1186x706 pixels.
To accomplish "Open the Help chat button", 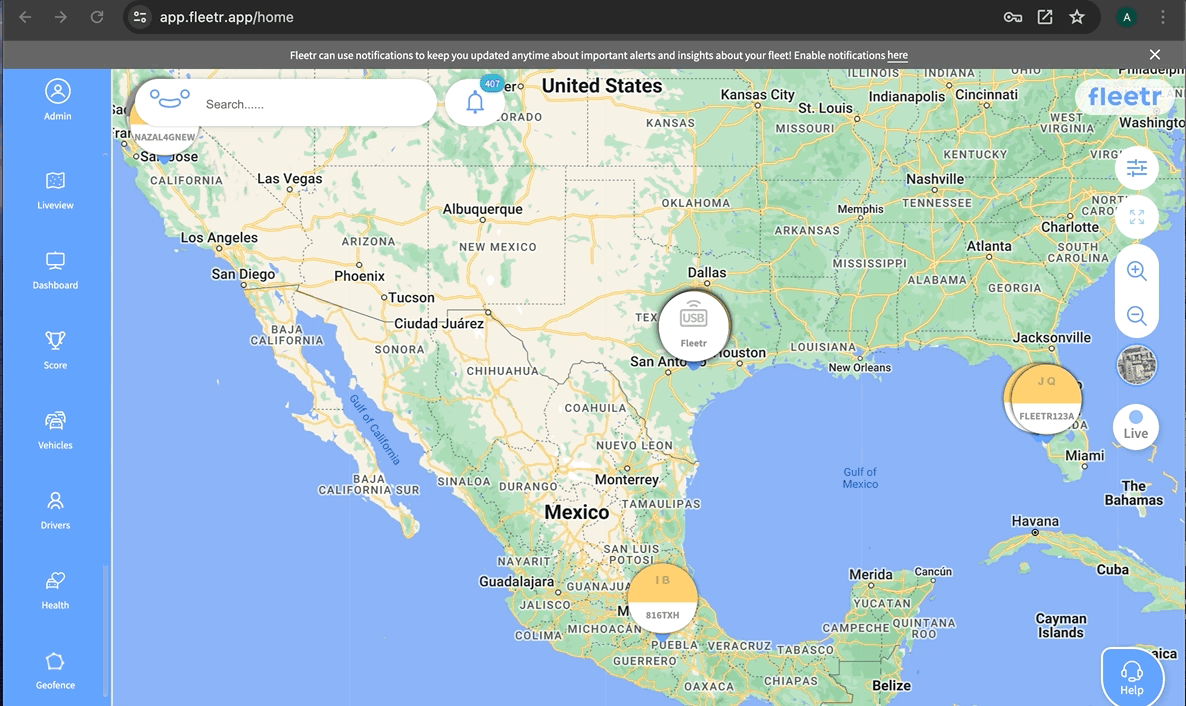I will tap(1132, 676).
